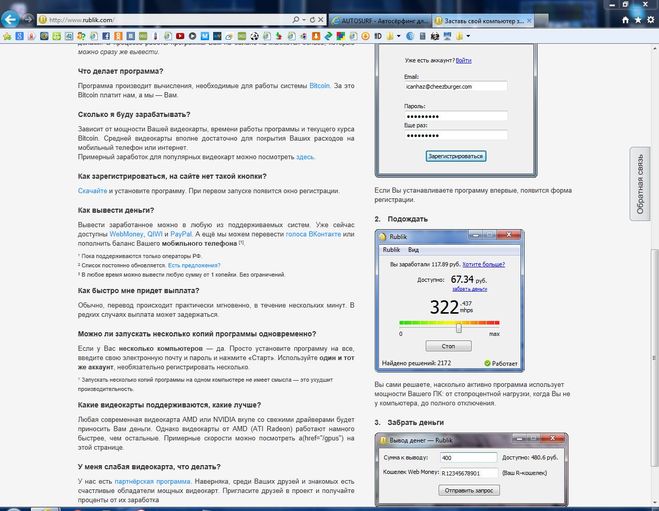Viewport: 659px width, 511px height.
Task: Click the 'Скачайте' download link
Action: (x=92, y=191)
